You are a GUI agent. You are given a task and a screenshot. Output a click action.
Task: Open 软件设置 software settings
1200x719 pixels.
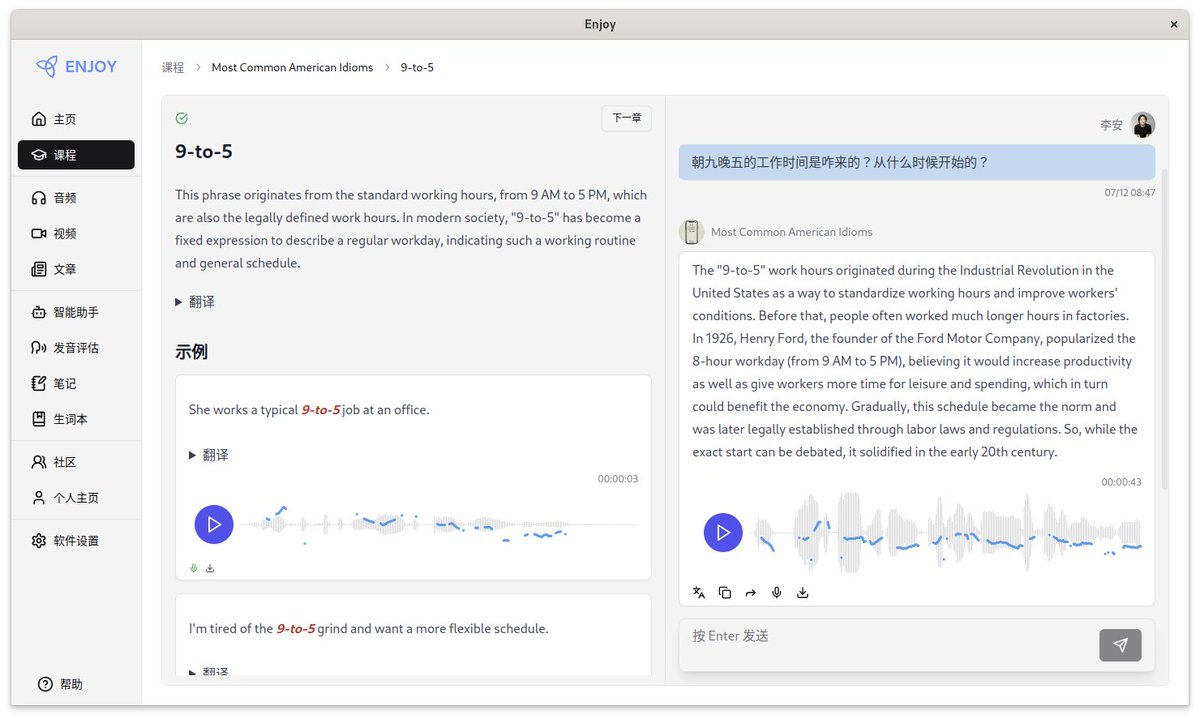click(76, 541)
